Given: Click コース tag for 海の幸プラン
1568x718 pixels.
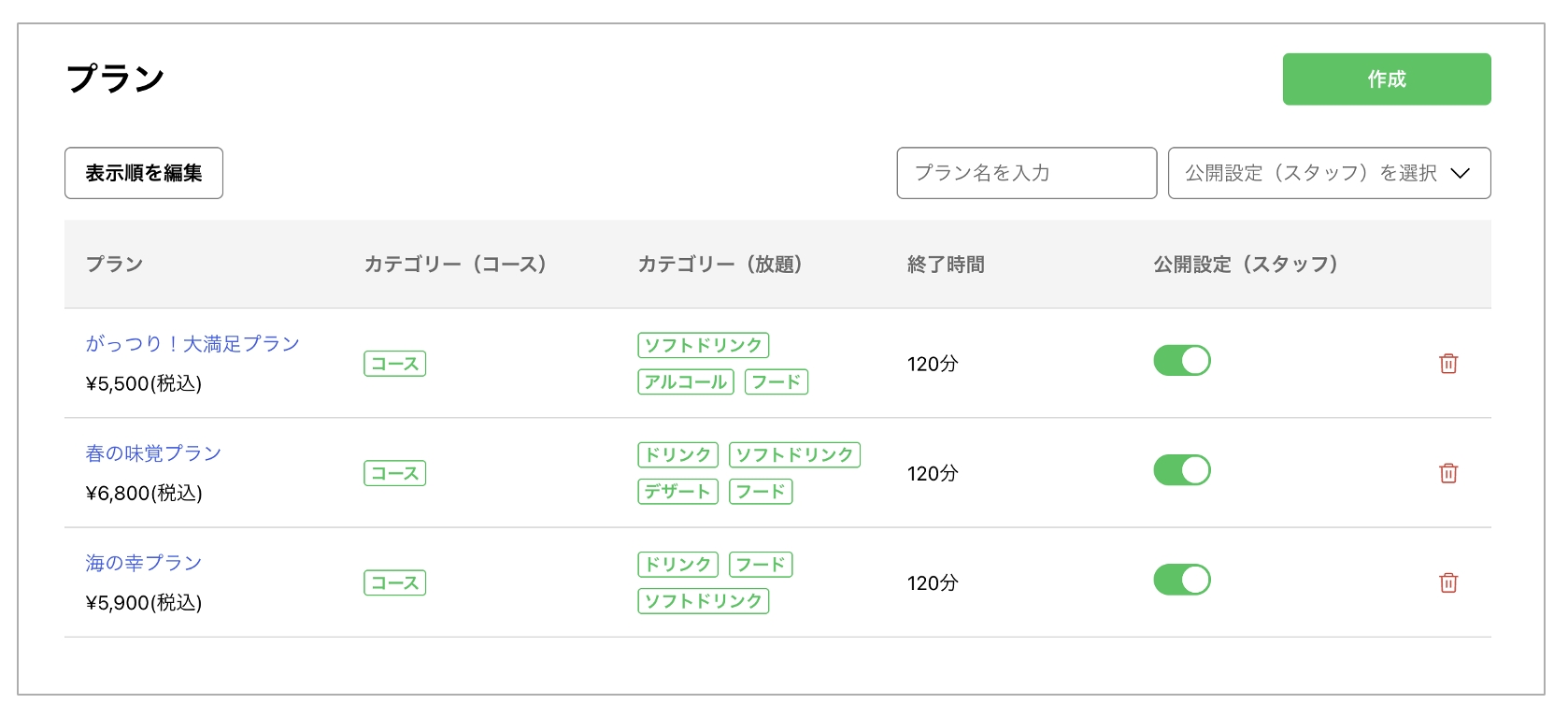Looking at the screenshot, I should (394, 583).
